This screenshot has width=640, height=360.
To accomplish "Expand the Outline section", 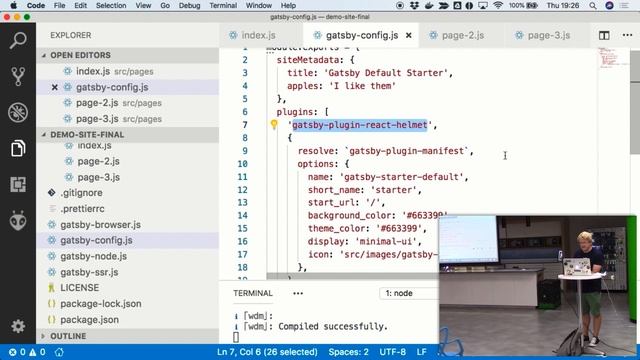I will (x=127, y=336).
